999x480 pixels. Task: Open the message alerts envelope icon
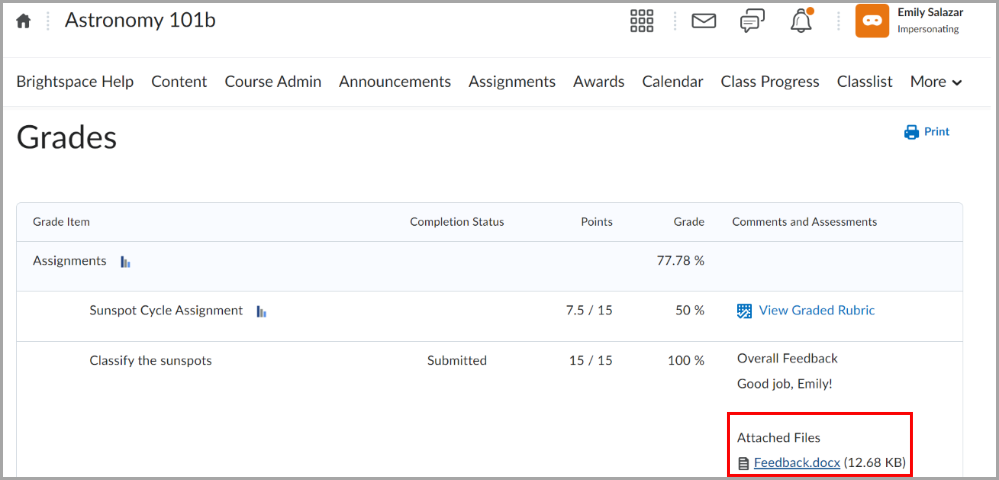click(704, 21)
